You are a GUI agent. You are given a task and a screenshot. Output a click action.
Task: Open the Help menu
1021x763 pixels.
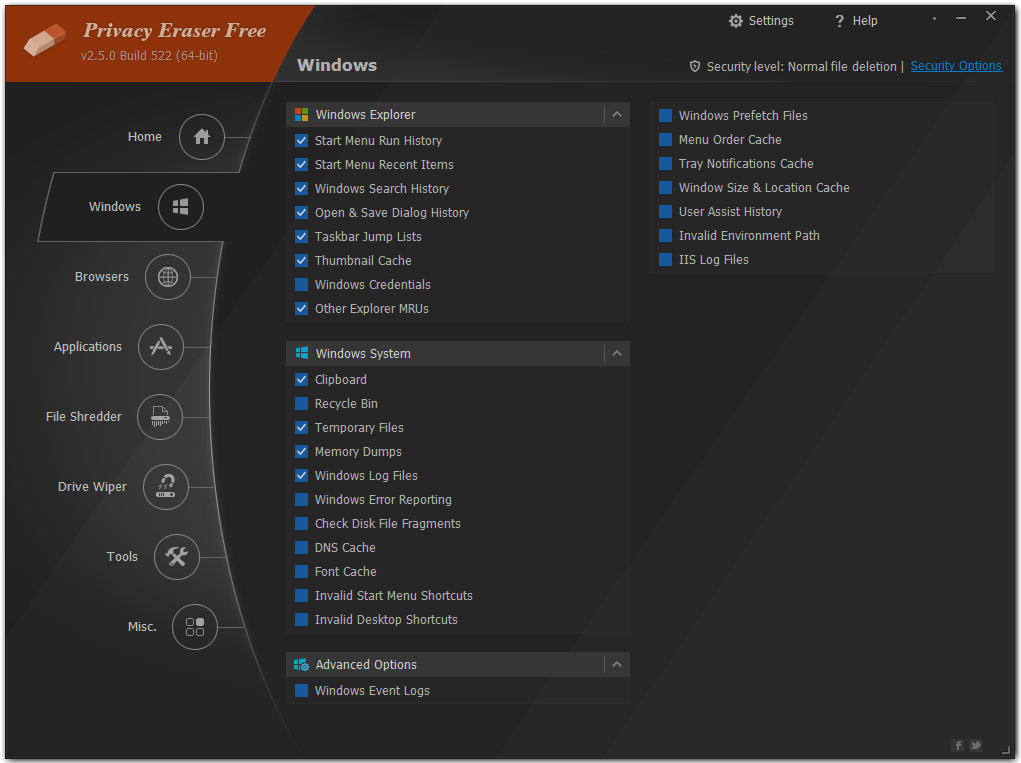pyautogui.click(x=856, y=21)
